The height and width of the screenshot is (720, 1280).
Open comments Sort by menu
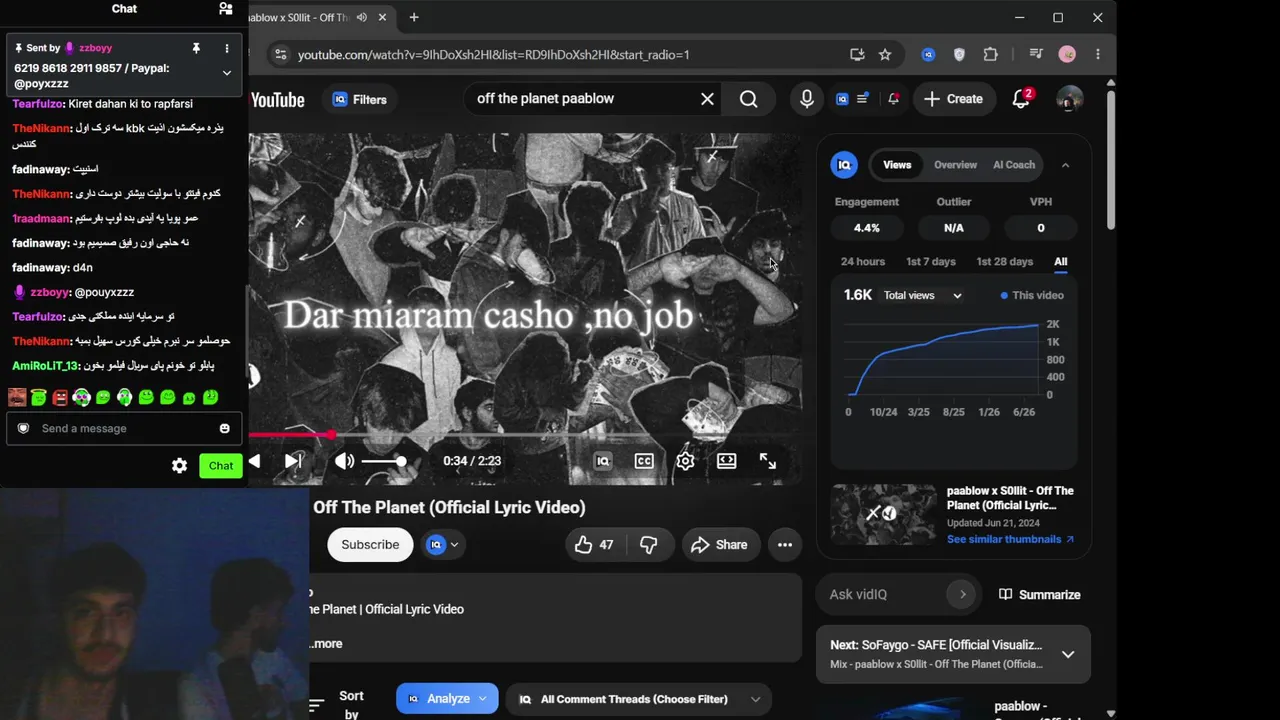click(337, 705)
